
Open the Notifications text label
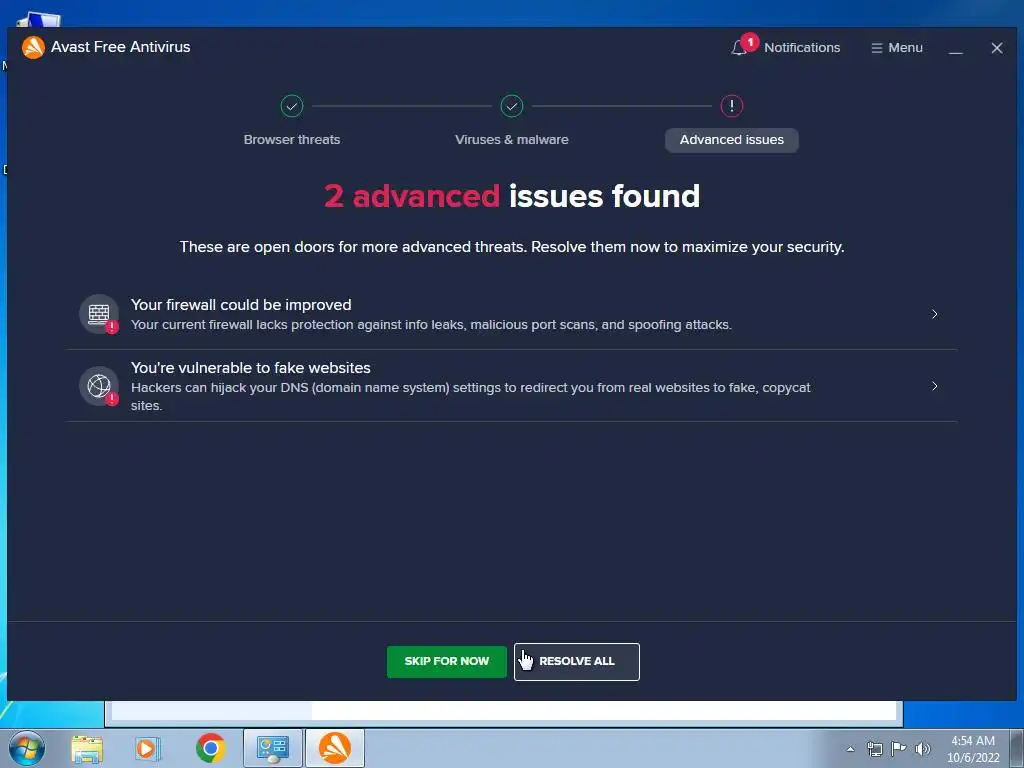[x=802, y=48]
